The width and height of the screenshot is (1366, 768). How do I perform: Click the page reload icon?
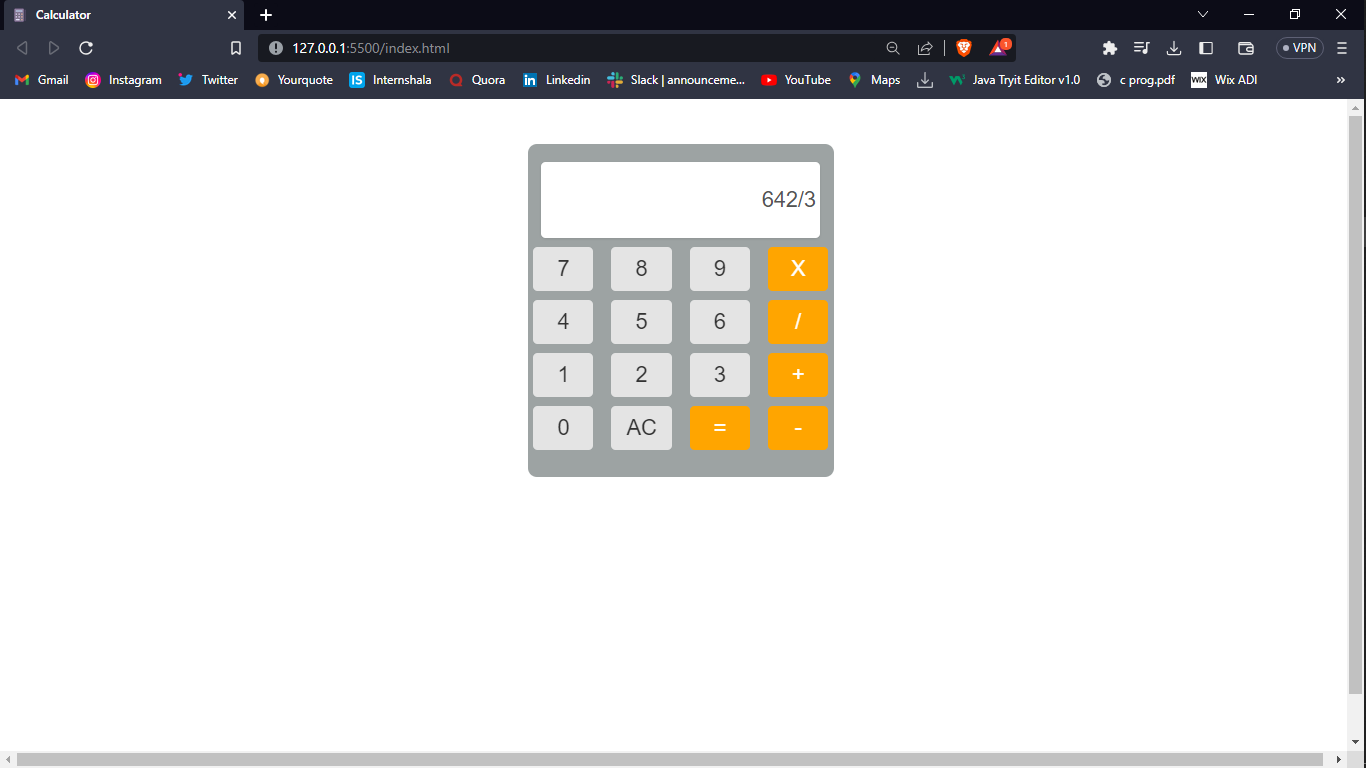(86, 47)
